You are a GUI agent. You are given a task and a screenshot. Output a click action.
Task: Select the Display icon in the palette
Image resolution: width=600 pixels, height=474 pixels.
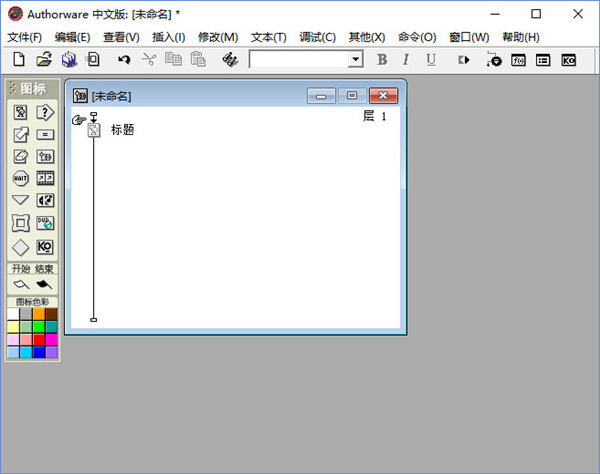coord(20,112)
